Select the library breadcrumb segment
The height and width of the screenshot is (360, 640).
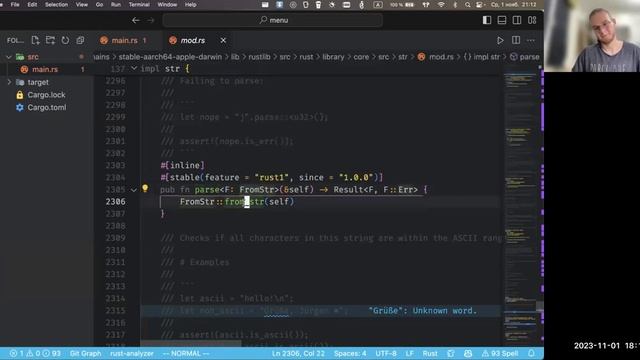(x=333, y=57)
